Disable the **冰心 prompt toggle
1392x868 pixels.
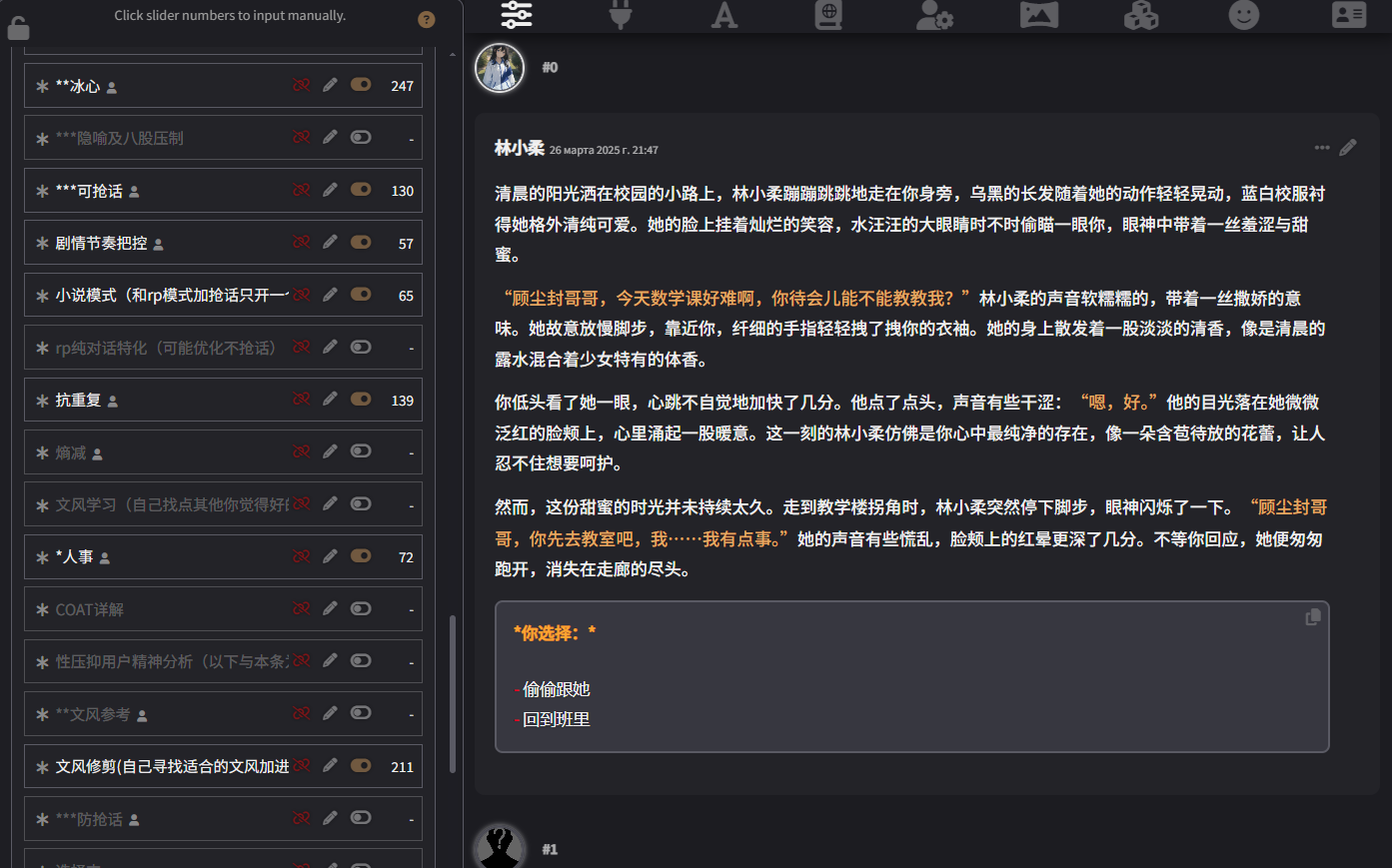click(x=361, y=85)
